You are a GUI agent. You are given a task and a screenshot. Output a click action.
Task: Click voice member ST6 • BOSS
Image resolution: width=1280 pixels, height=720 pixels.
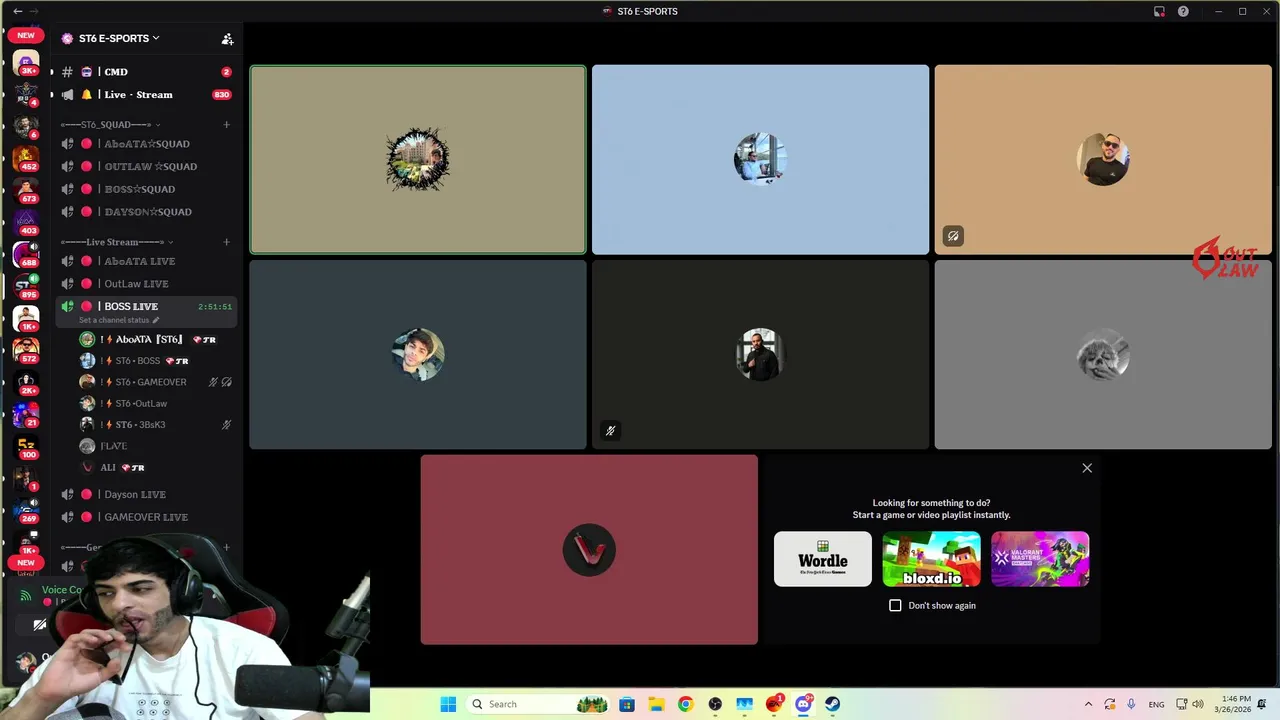pos(156,361)
